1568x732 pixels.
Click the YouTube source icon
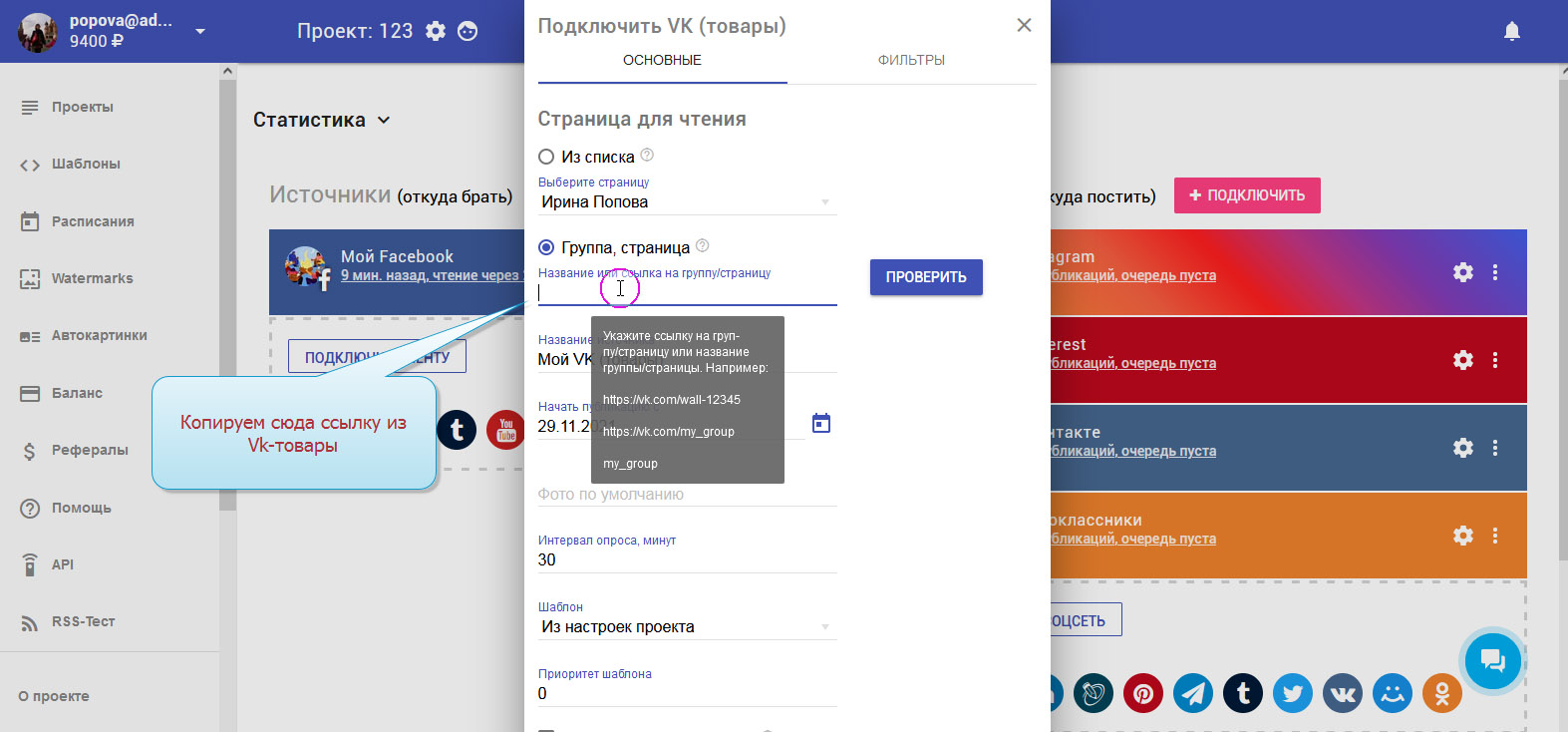tap(505, 430)
